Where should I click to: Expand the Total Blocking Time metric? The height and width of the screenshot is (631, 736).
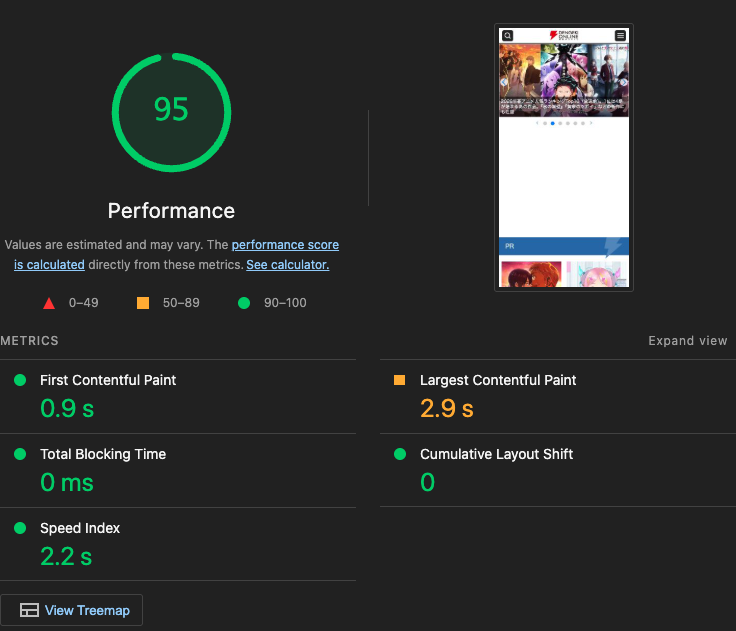pyautogui.click(x=103, y=454)
